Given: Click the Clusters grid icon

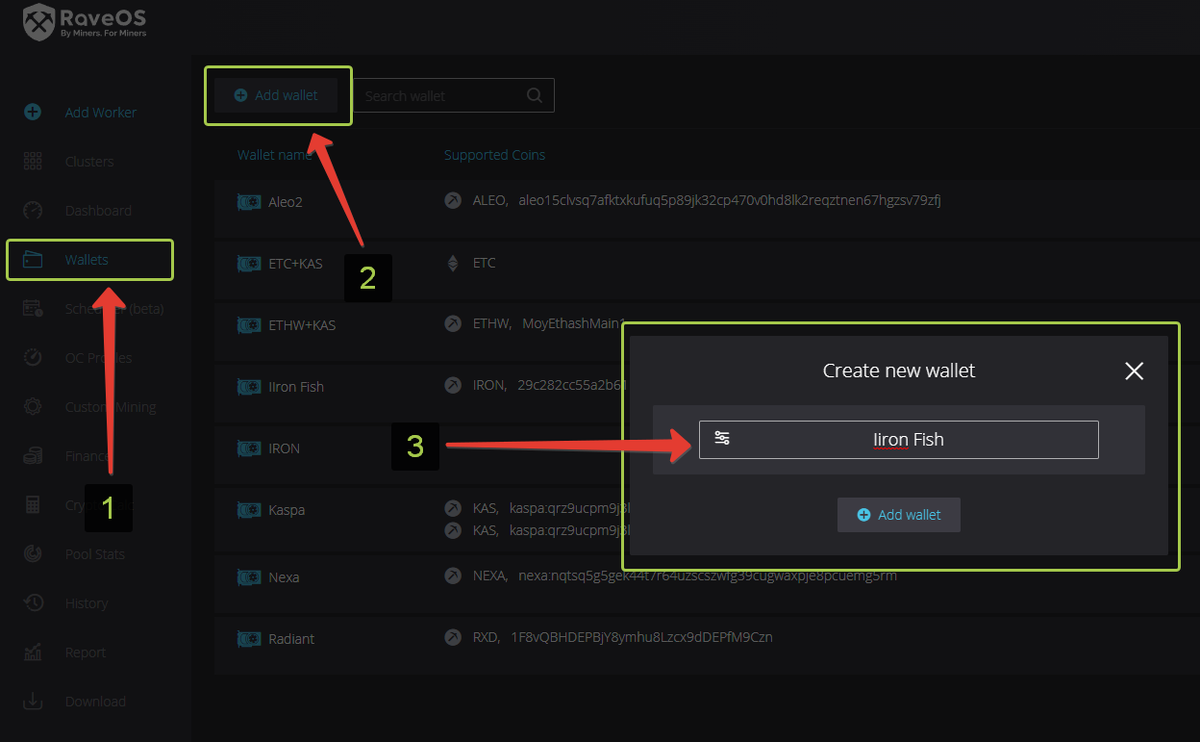Looking at the screenshot, I should (33, 161).
